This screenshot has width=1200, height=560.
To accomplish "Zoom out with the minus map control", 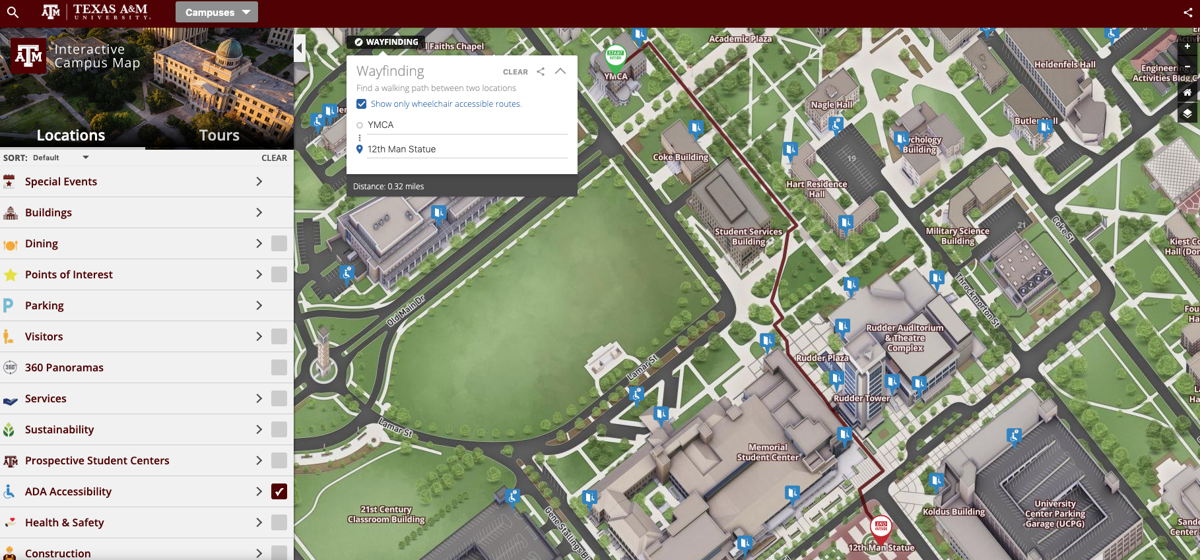I will (1187, 68).
